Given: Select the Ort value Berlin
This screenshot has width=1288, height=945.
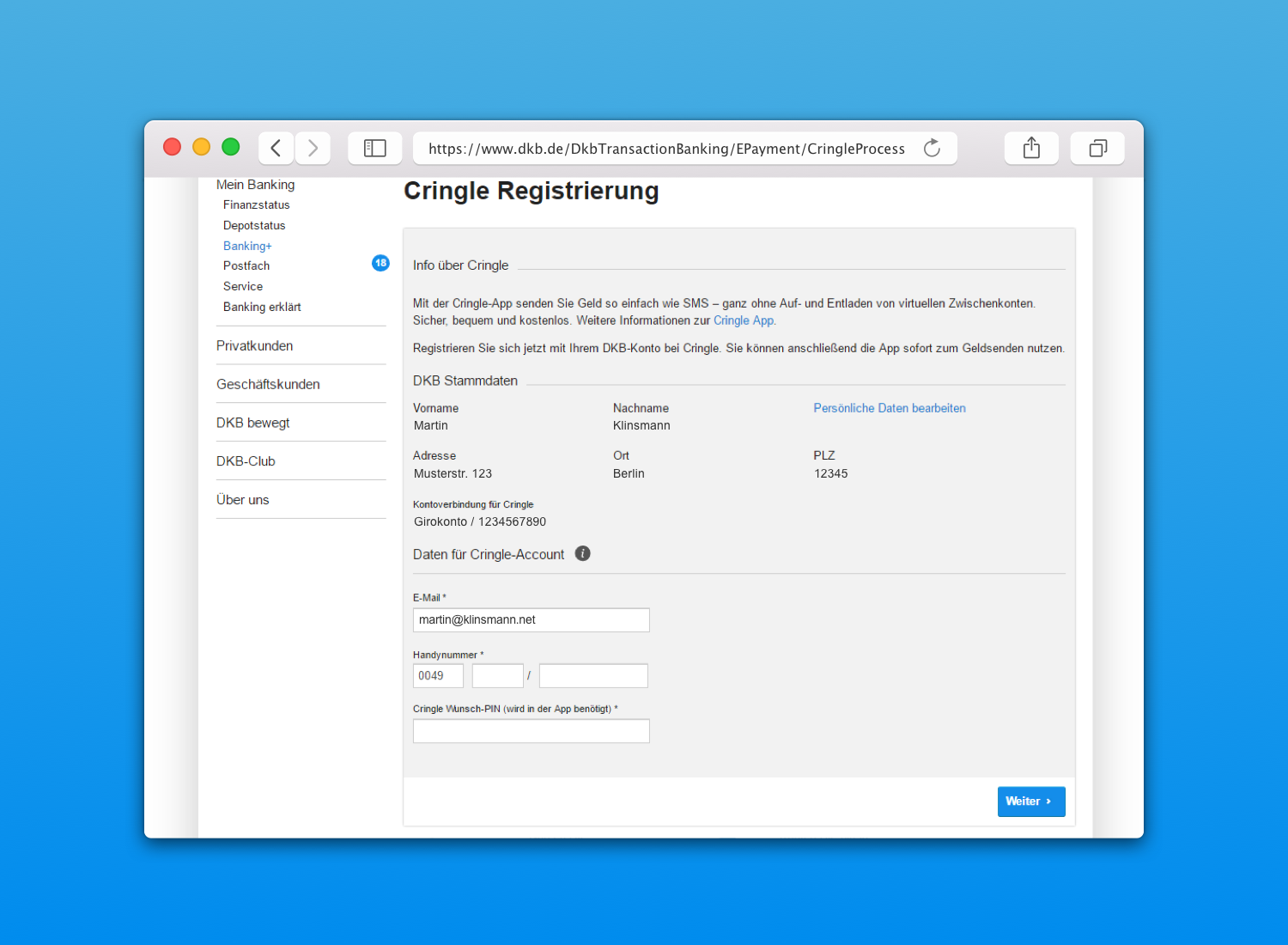Looking at the screenshot, I should [x=629, y=473].
